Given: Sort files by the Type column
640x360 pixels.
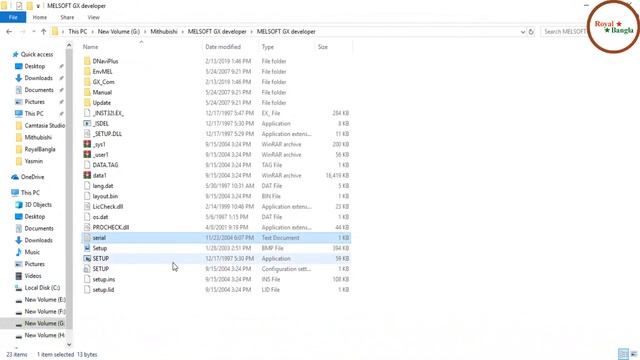Looking at the screenshot, I should [x=268, y=47].
